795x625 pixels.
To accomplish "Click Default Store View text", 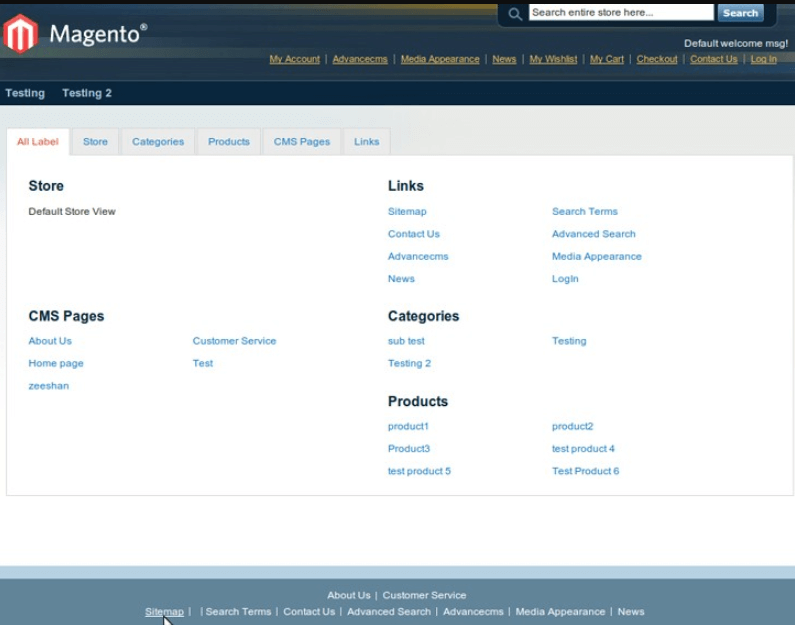I will pos(72,211).
